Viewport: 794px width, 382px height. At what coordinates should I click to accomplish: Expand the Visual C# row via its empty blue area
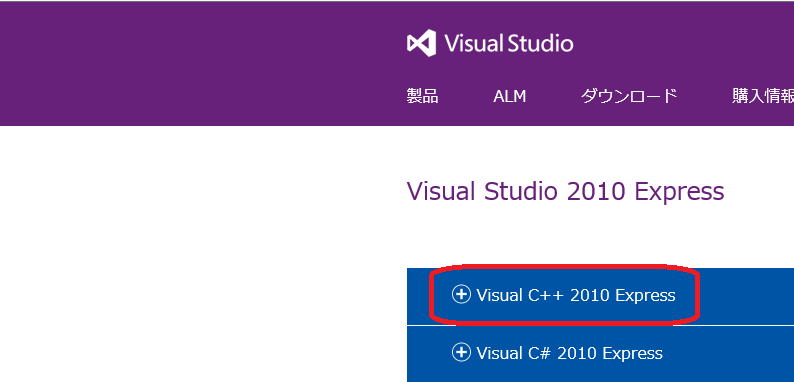[729, 353]
